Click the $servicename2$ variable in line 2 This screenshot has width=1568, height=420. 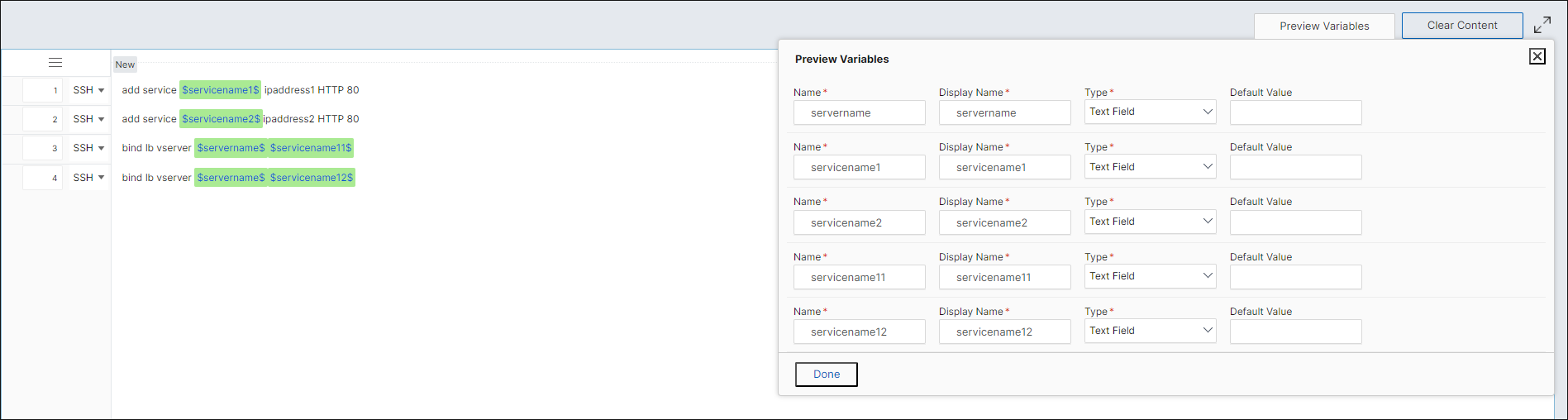(221, 119)
